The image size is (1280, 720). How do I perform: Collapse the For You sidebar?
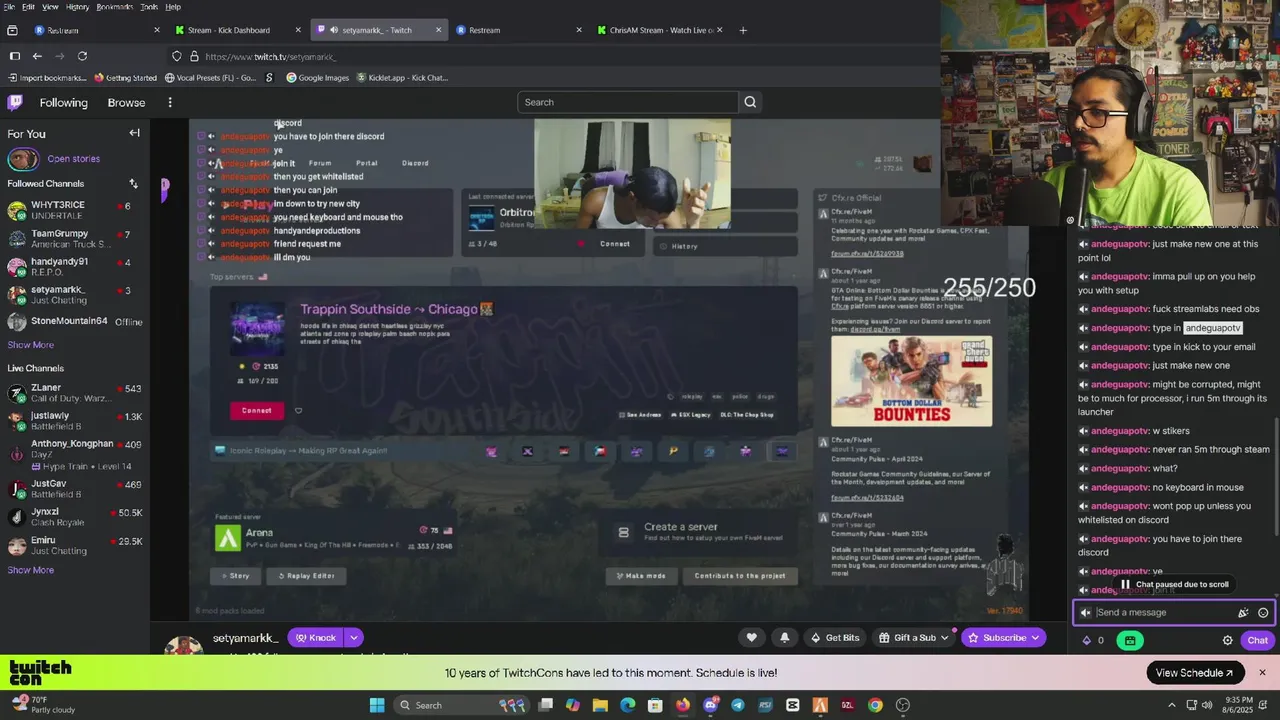coord(134,133)
